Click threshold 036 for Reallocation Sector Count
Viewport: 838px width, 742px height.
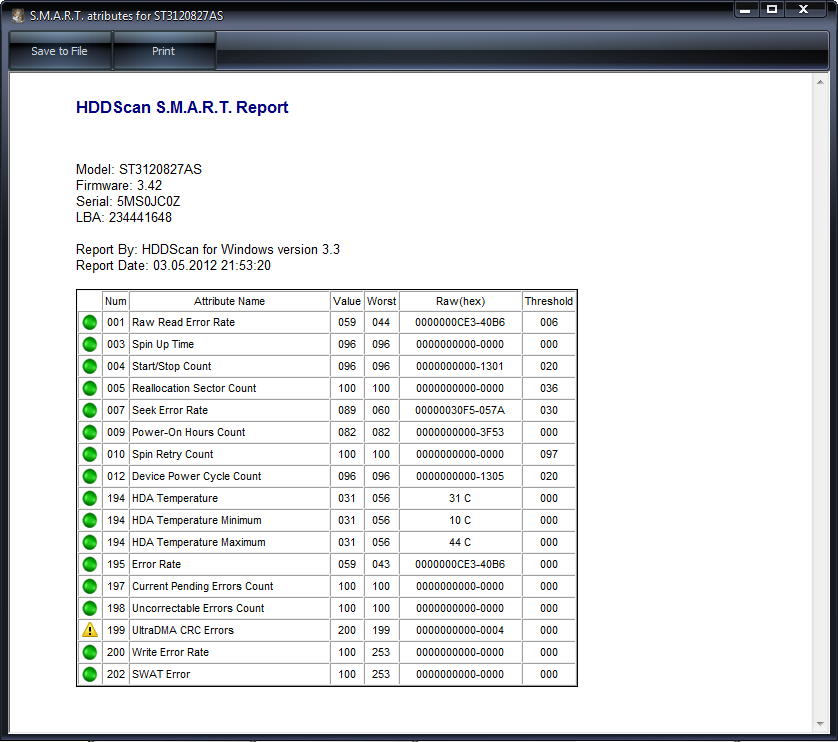549,388
